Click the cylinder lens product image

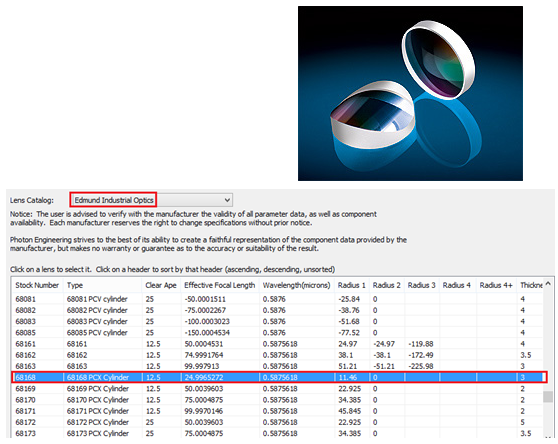pos(410,93)
